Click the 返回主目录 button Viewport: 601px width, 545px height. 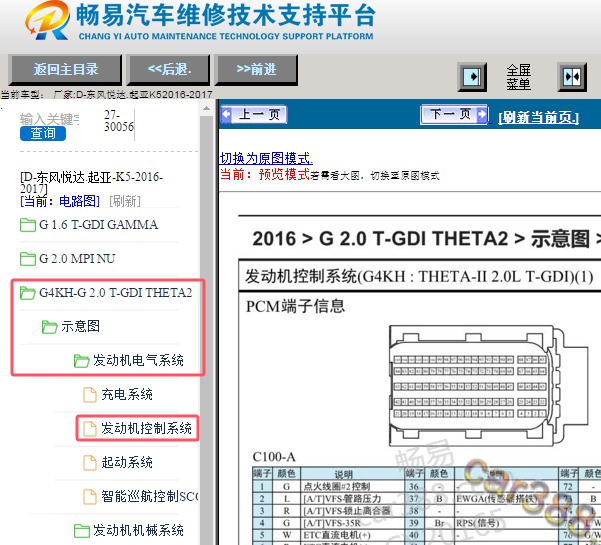pos(65,70)
